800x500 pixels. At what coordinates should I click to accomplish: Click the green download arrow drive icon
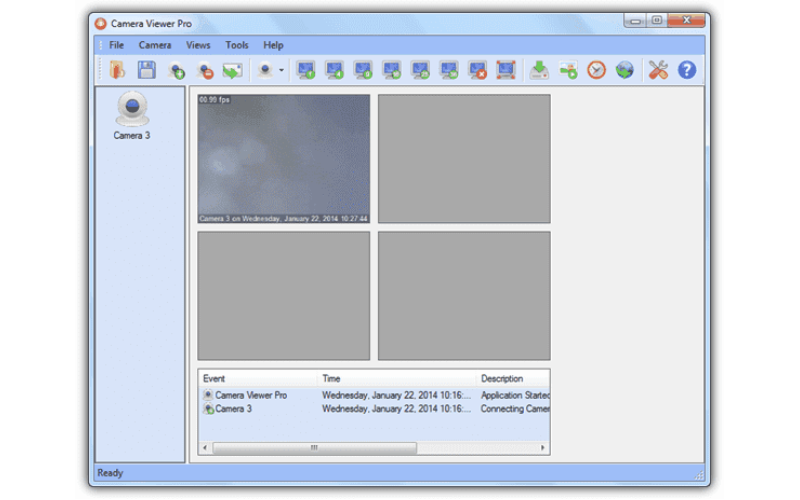539,70
